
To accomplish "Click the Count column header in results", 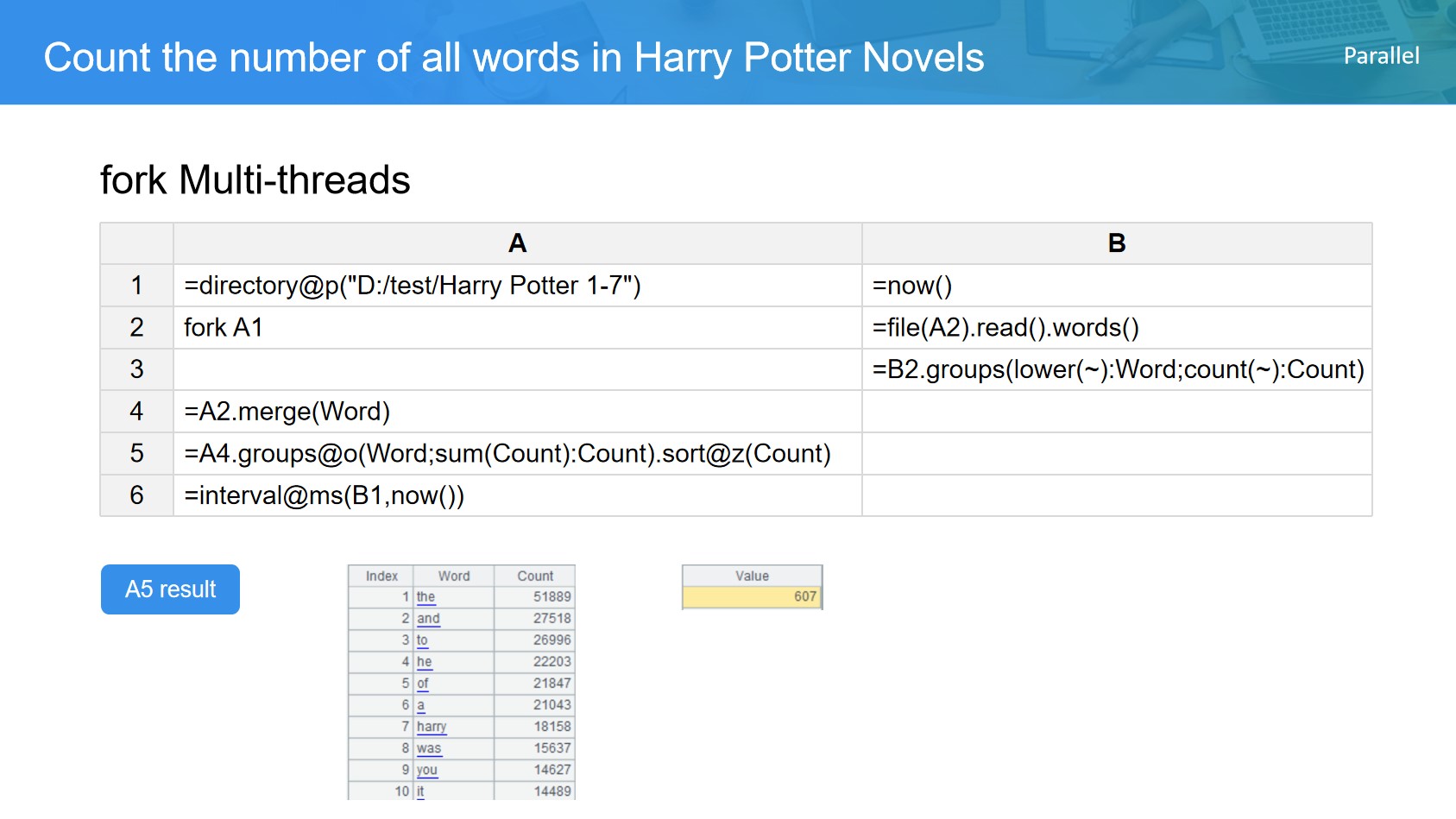I will point(535,576).
